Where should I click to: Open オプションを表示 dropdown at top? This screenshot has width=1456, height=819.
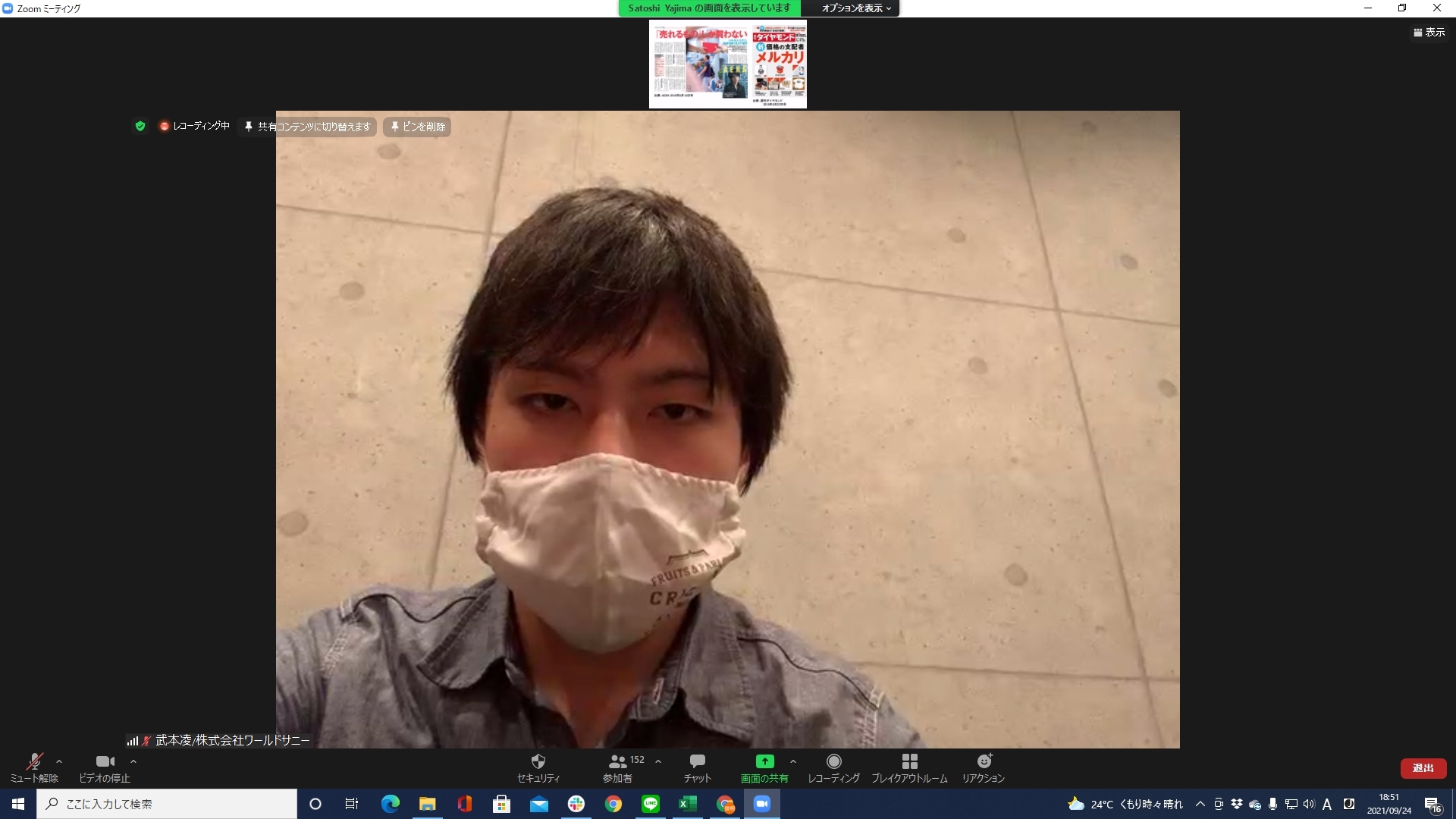pyautogui.click(x=857, y=8)
